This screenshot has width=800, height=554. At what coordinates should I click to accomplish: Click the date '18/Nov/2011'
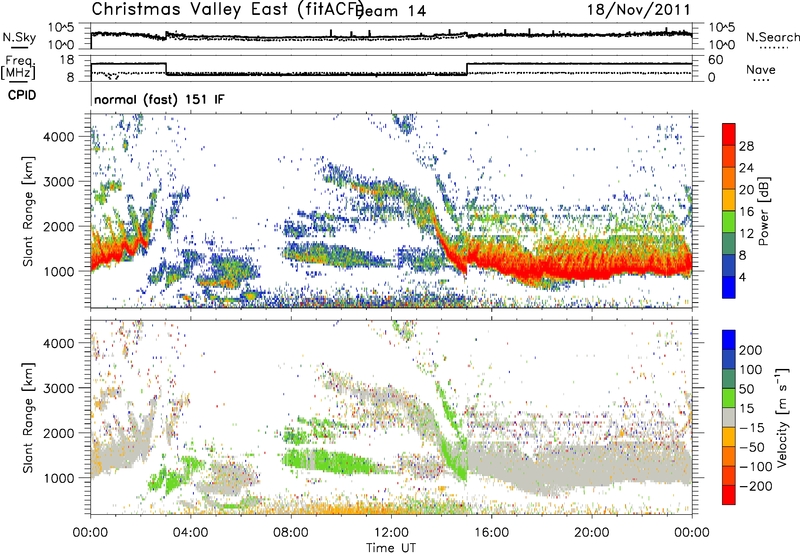click(x=638, y=9)
